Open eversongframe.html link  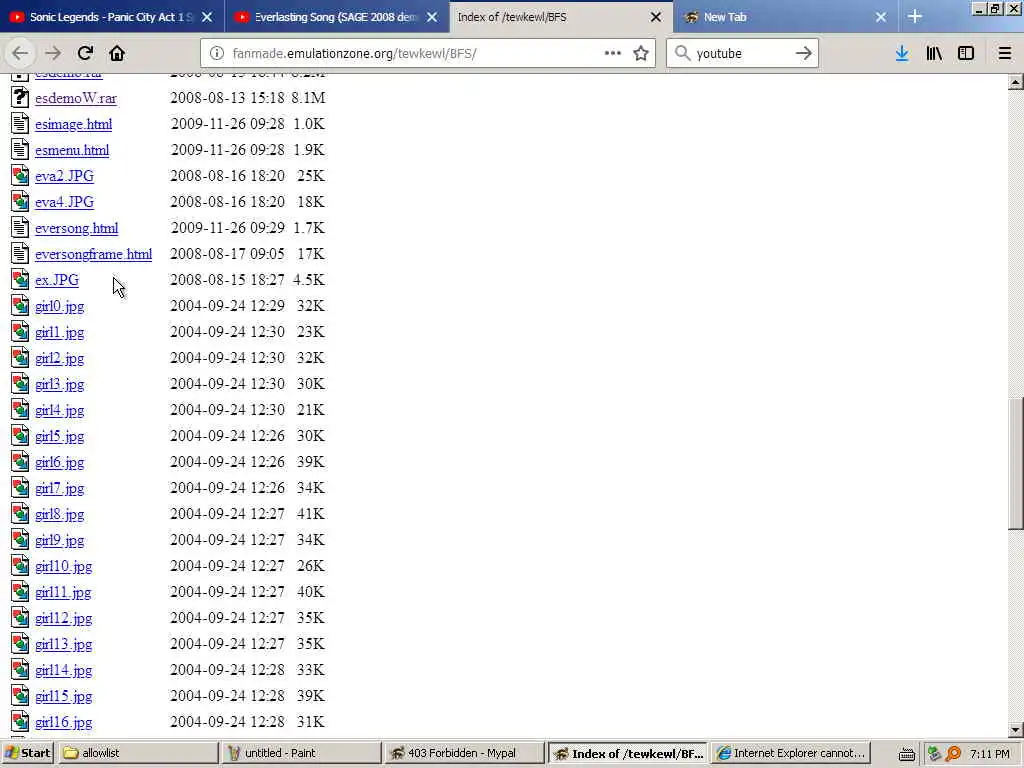[x=93, y=254]
